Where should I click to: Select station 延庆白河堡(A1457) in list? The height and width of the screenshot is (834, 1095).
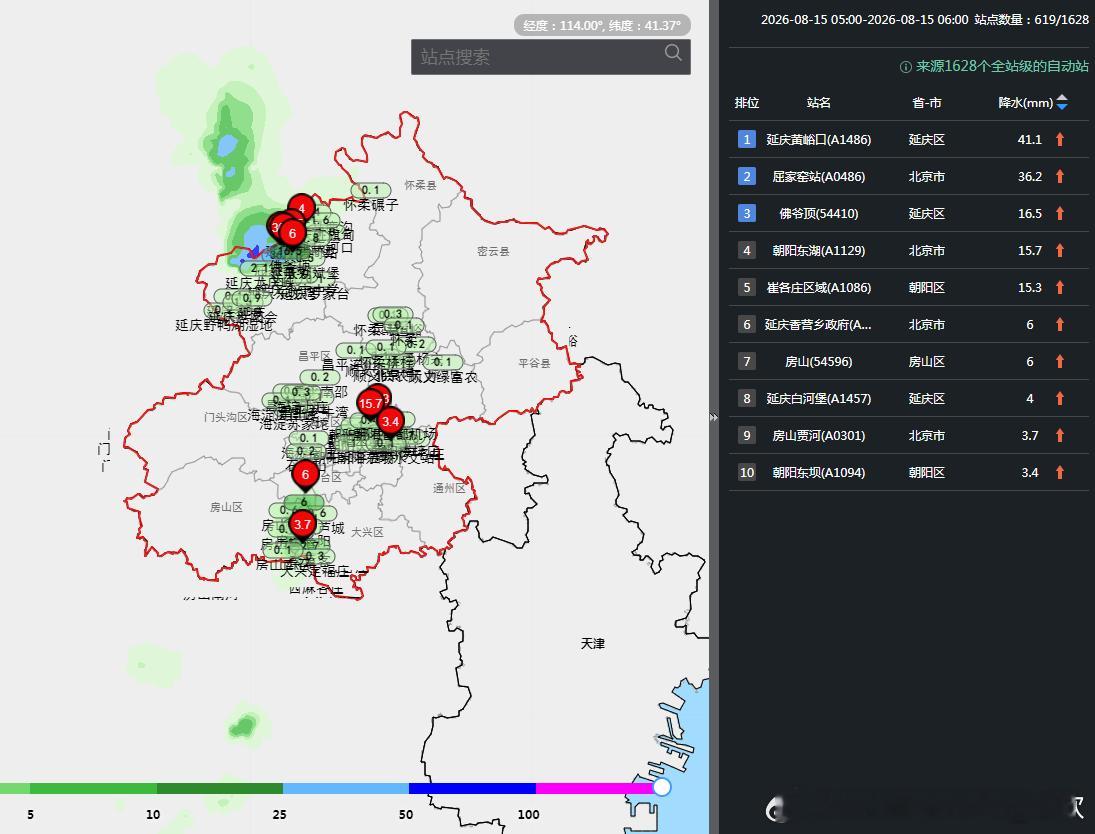tap(818, 398)
